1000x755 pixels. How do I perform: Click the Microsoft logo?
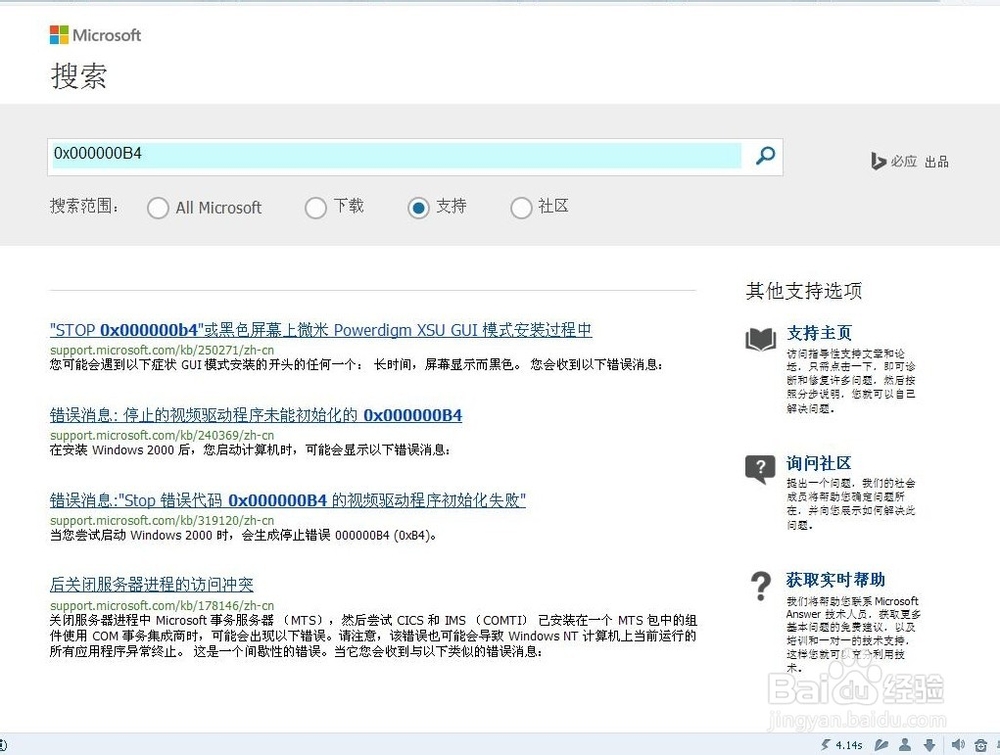point(95,34)
